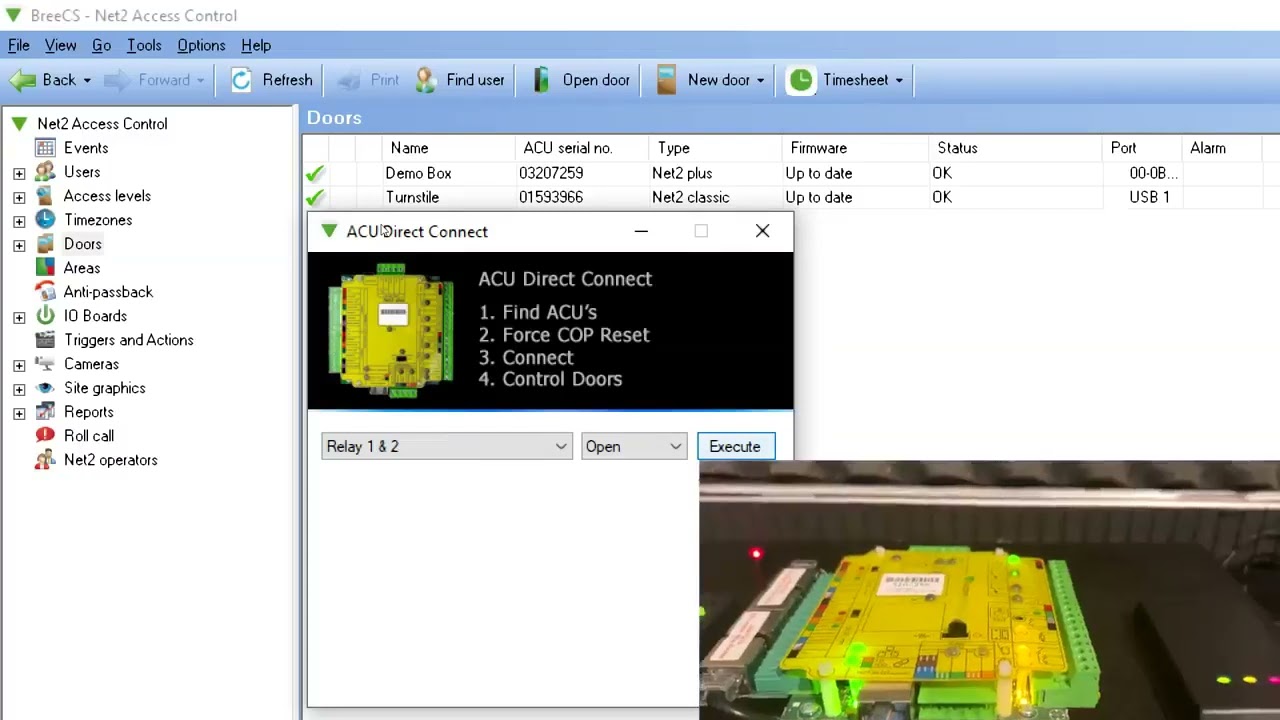Click the Net2 Access Control root icon

tap(19, 124)
